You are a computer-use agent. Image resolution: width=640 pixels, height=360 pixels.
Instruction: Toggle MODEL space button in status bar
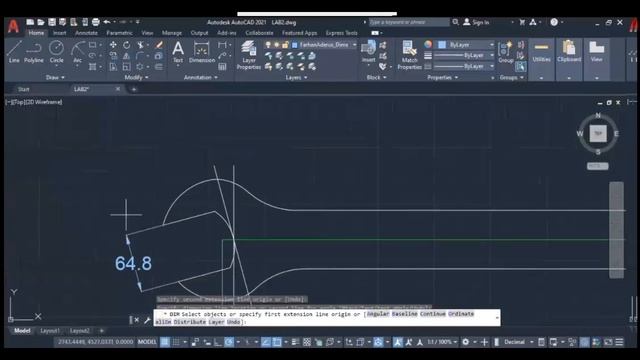pyautogui.click(x=147, y=342)
